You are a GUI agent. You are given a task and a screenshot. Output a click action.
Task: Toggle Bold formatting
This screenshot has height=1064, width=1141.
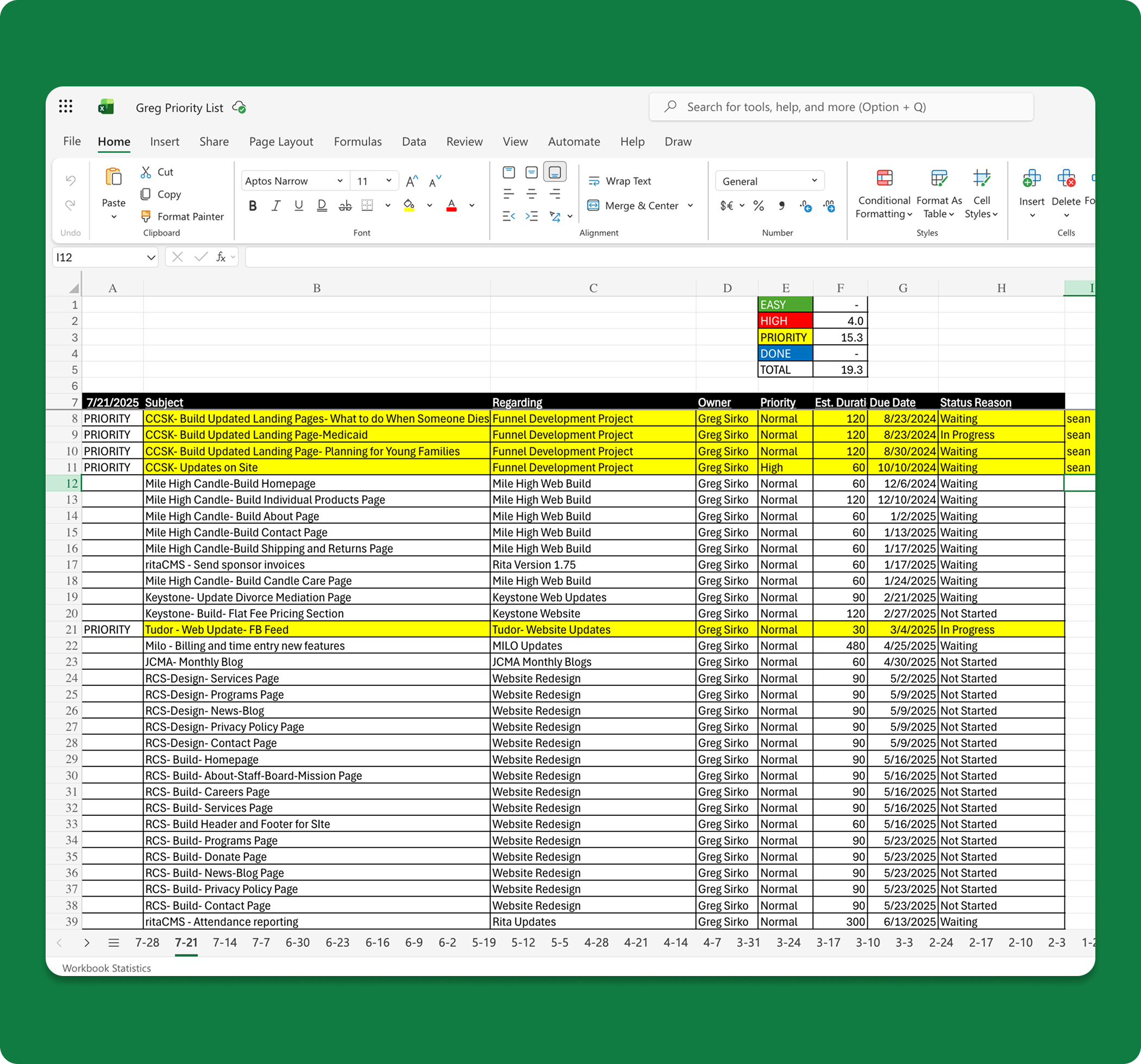pyautogui.click(x=253, y=206)
